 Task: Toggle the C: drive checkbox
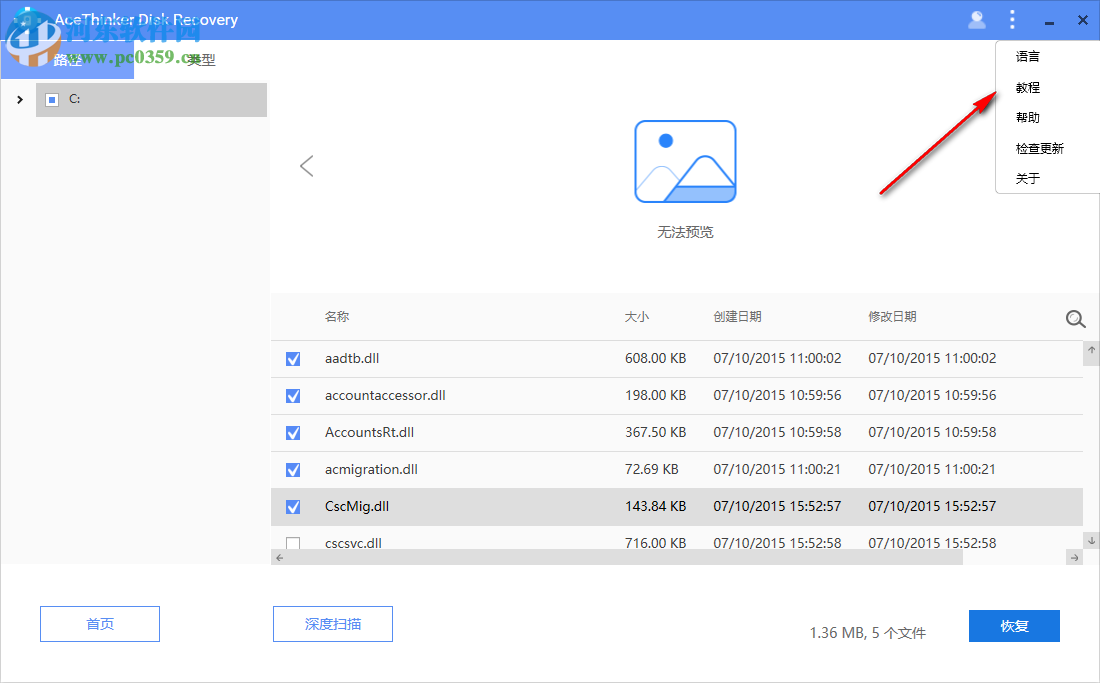tap(51, 99)
